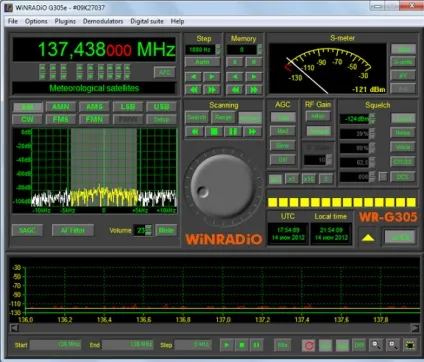
Task: Enable CTCSS squelch
Action: pos(403,162)
